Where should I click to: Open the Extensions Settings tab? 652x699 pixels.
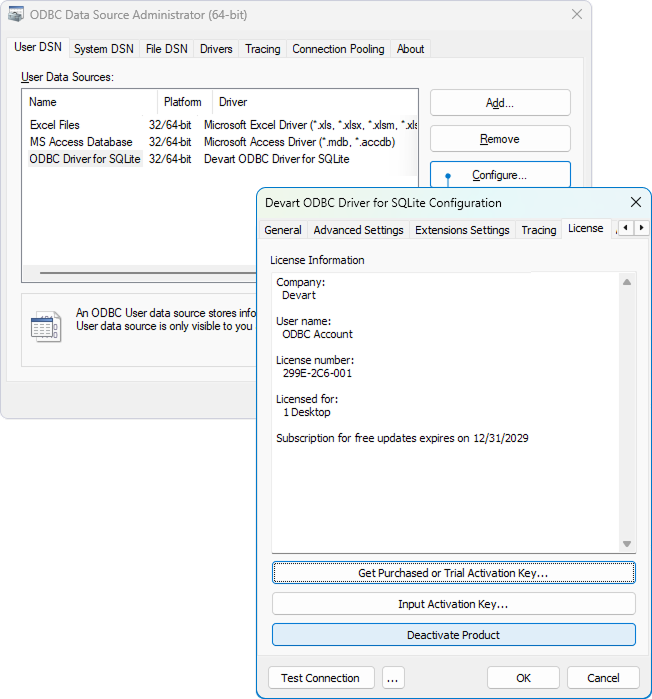[462, 230]
